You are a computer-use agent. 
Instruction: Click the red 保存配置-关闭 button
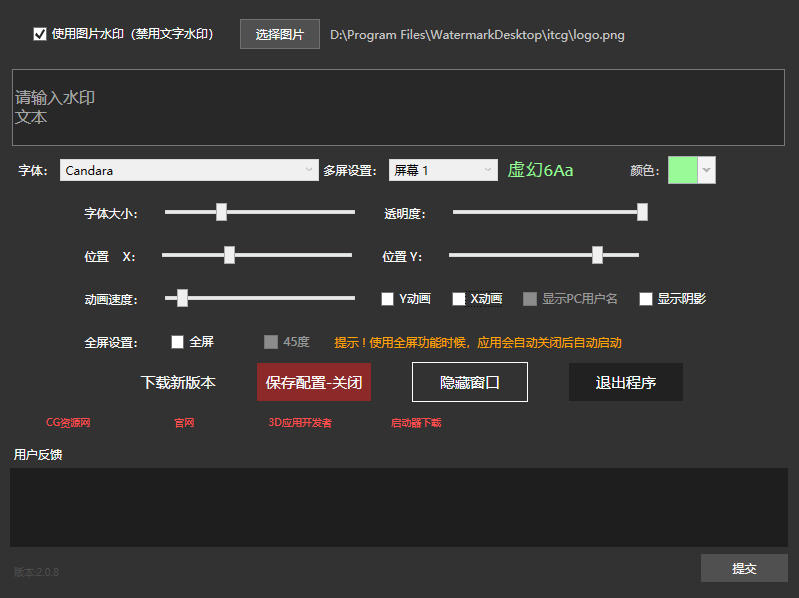click(314, 382)
